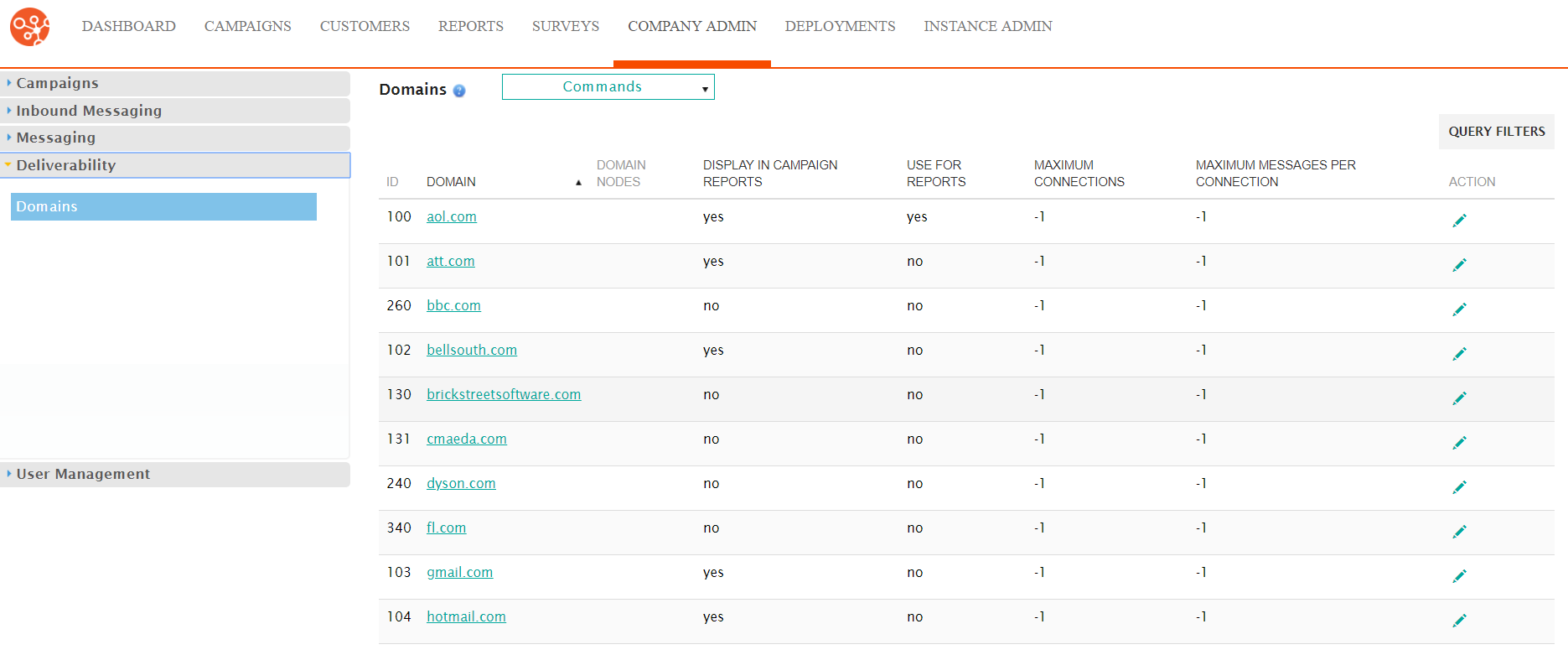Open the bbc.com domain link
1568x655 pixels.
coord(453,305)
